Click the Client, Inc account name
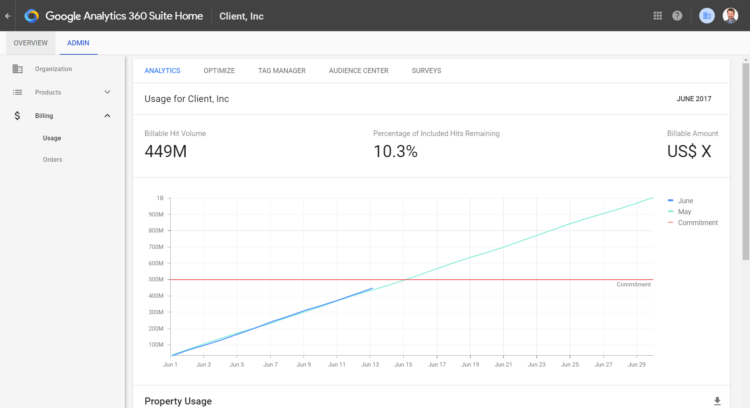This screenshot has height=408, width=750. (242, 16)
